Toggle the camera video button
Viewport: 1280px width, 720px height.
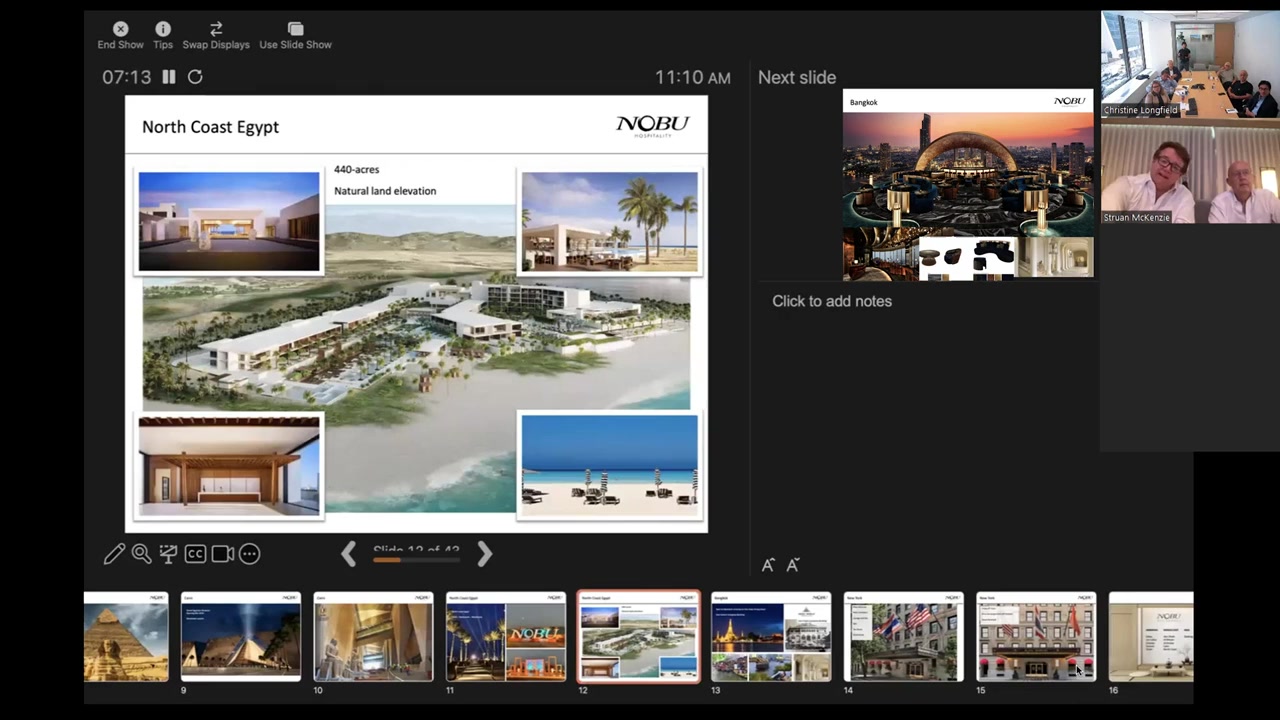click(x=222, y=554)
